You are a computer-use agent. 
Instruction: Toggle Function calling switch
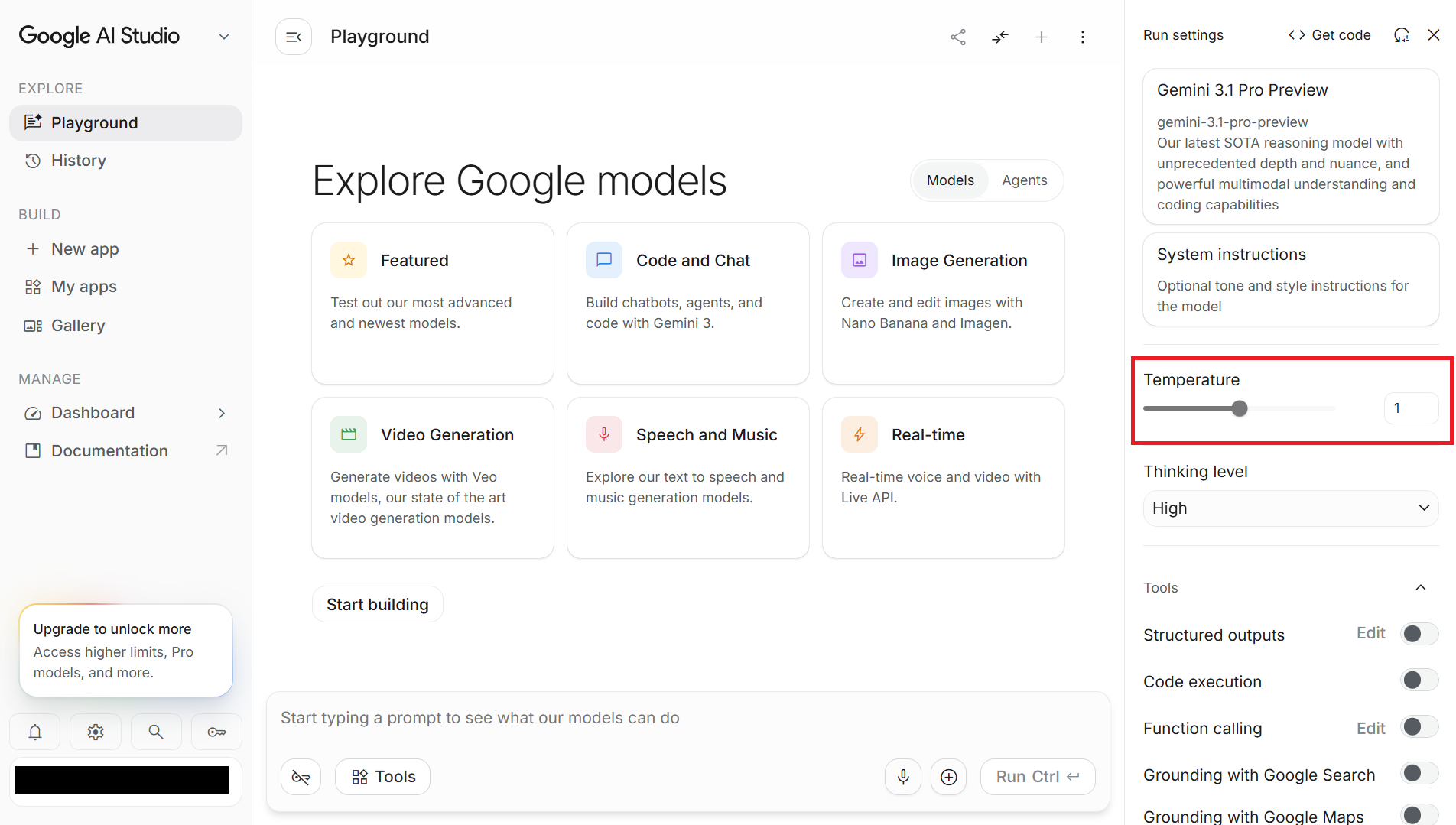1419,727
